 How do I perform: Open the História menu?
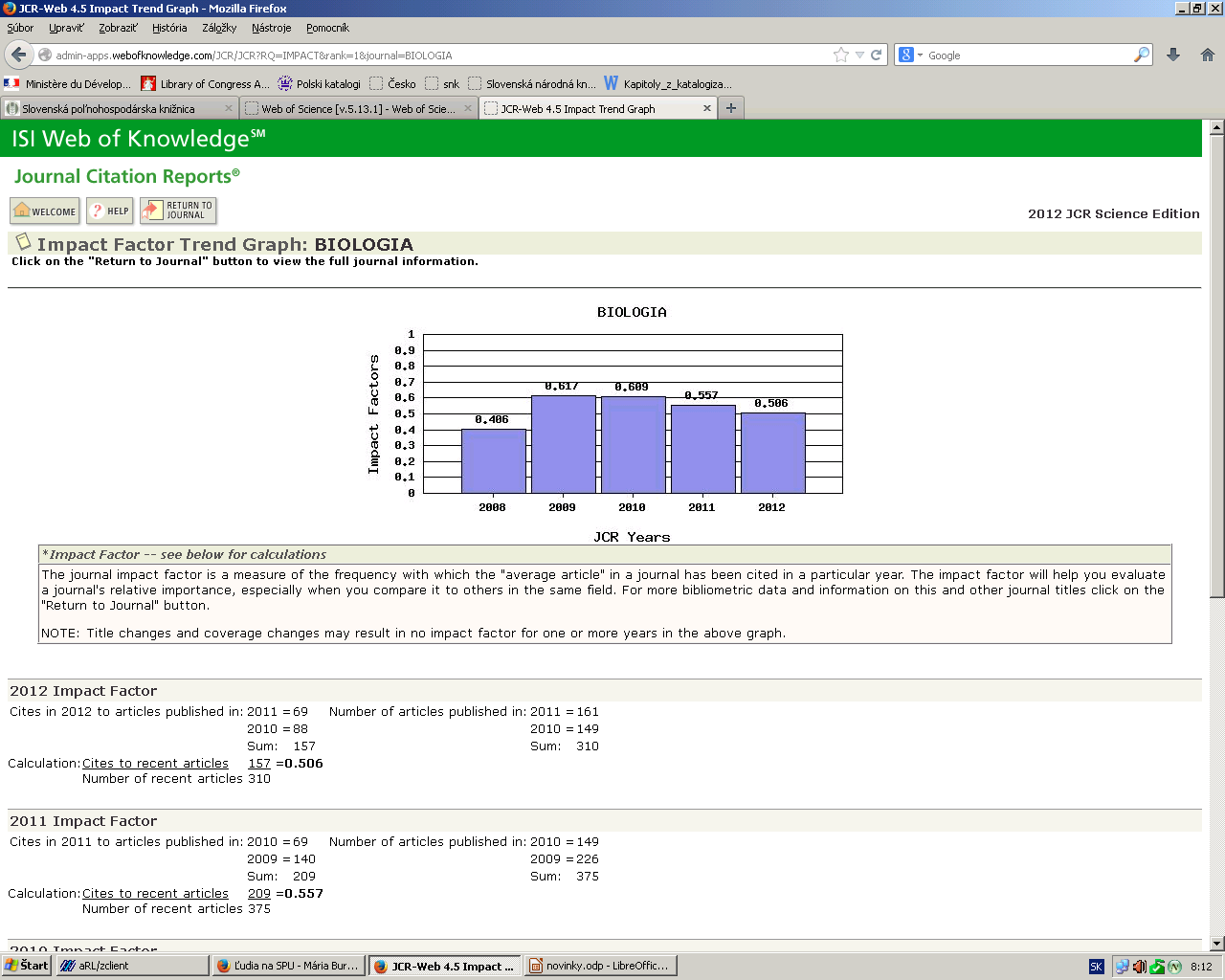169,28
